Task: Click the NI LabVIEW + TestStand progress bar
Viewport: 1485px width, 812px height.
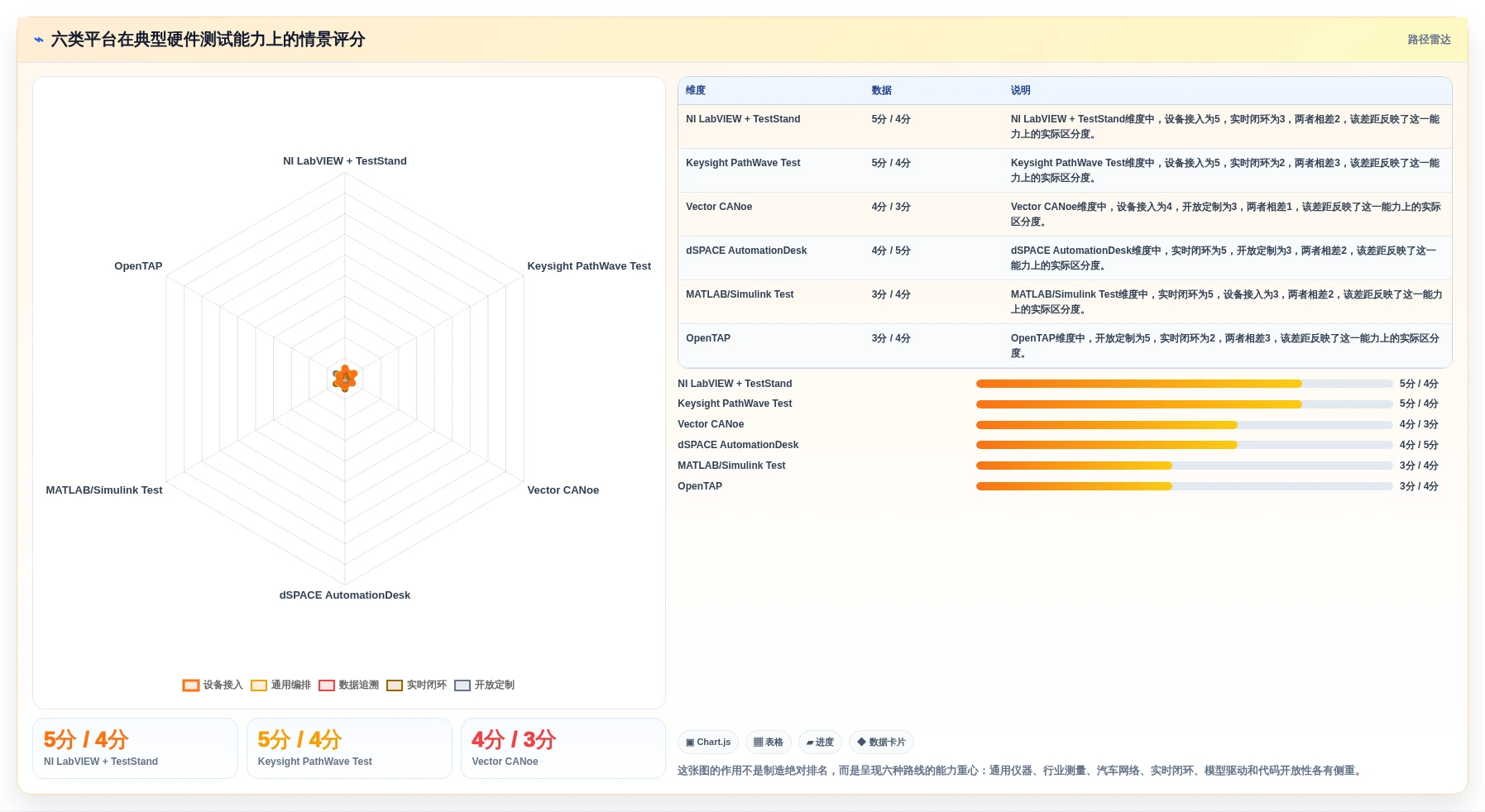Action: pyautogui.click(x=1185, y=384)
